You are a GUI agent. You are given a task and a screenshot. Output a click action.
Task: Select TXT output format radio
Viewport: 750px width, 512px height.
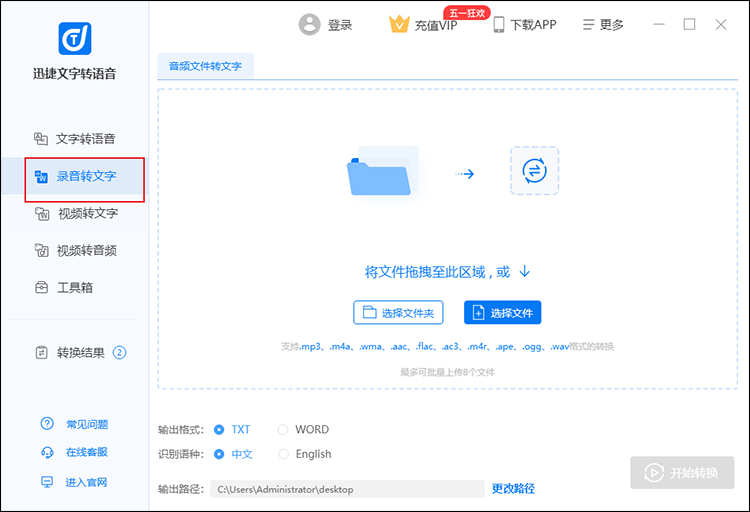[x=219, y=430]
